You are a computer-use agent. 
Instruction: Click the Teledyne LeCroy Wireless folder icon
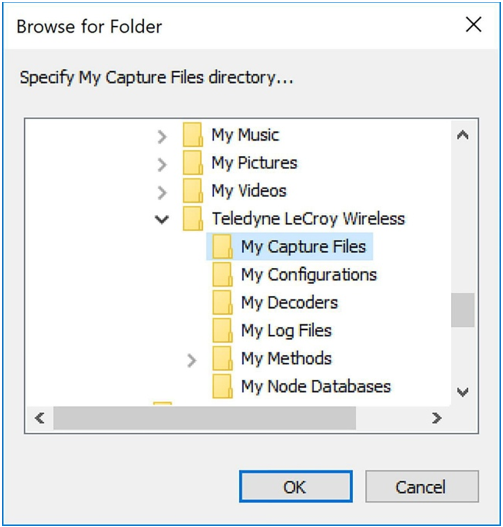(x=193, y=219)
